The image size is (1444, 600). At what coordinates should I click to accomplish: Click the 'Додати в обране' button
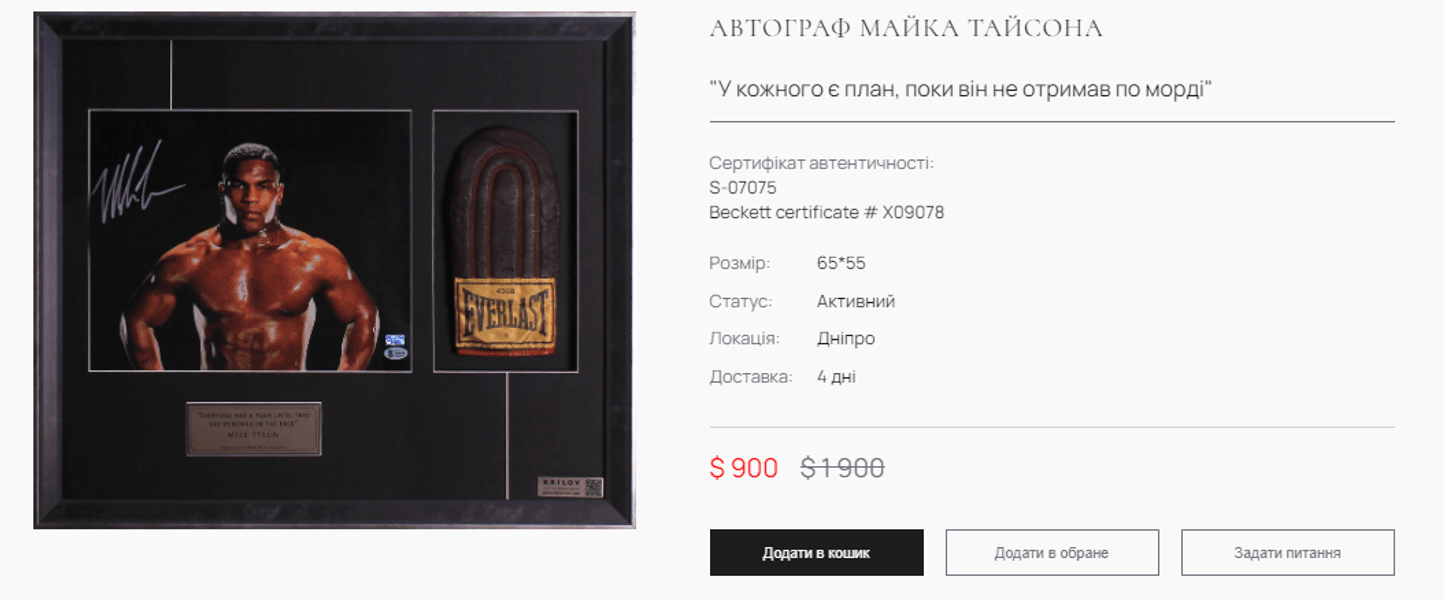coord(1052,553)
